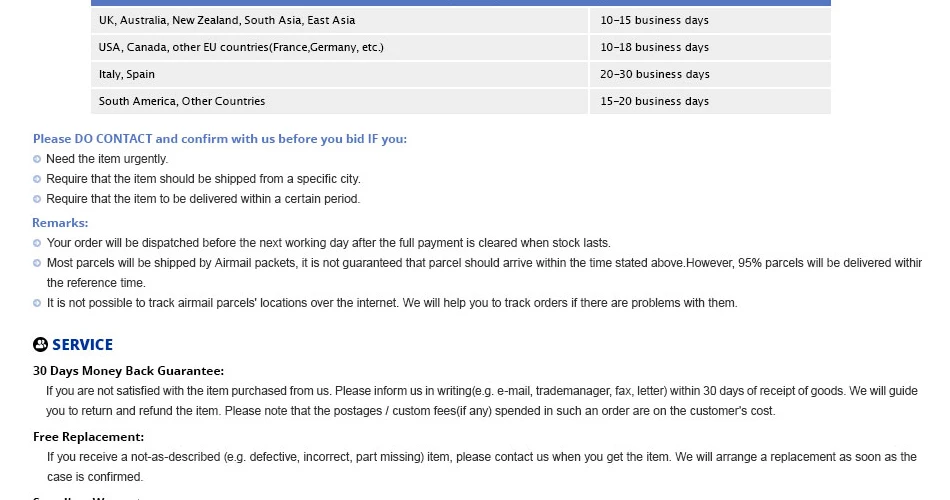
Task: Select the SERVICE heading text
Action: coord(82,345)
